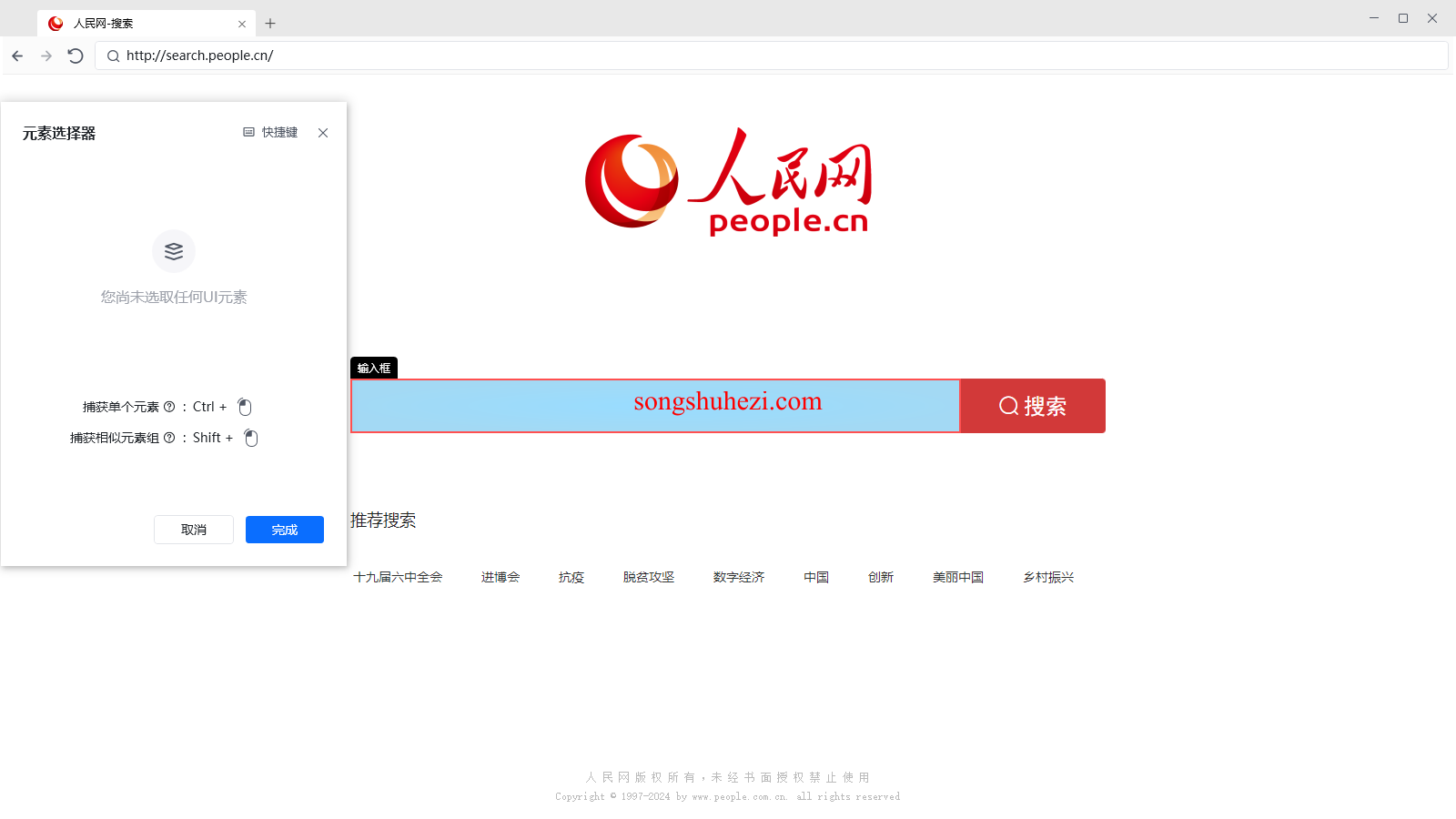This screenshot has height=819, width=1456.
Task: Click the mouse icon next to Shift +
Action: pos(251,438)
